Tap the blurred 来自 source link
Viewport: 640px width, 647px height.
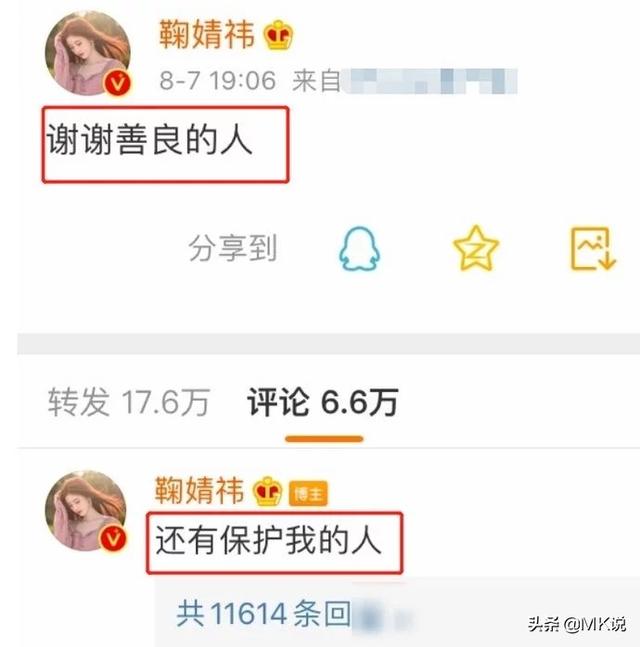[404, 80]
